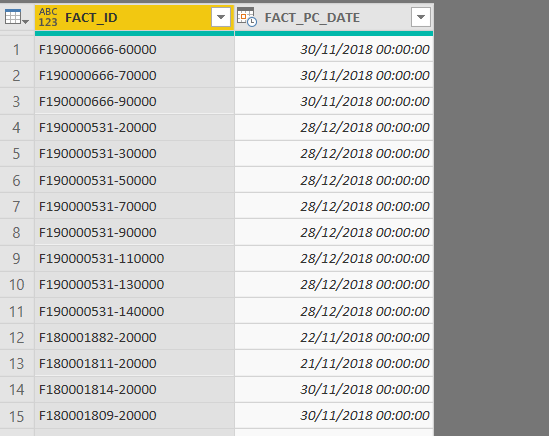Select cell F190000531-70000
The width and height of the screenshot is (549, 436).
coord(134,206)
